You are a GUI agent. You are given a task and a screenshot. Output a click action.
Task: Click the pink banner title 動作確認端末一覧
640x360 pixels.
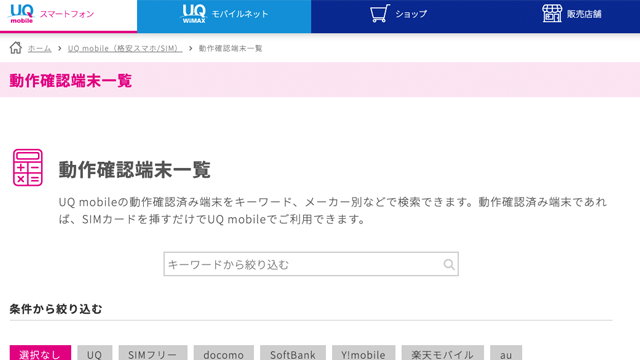[x=71, y=80]
